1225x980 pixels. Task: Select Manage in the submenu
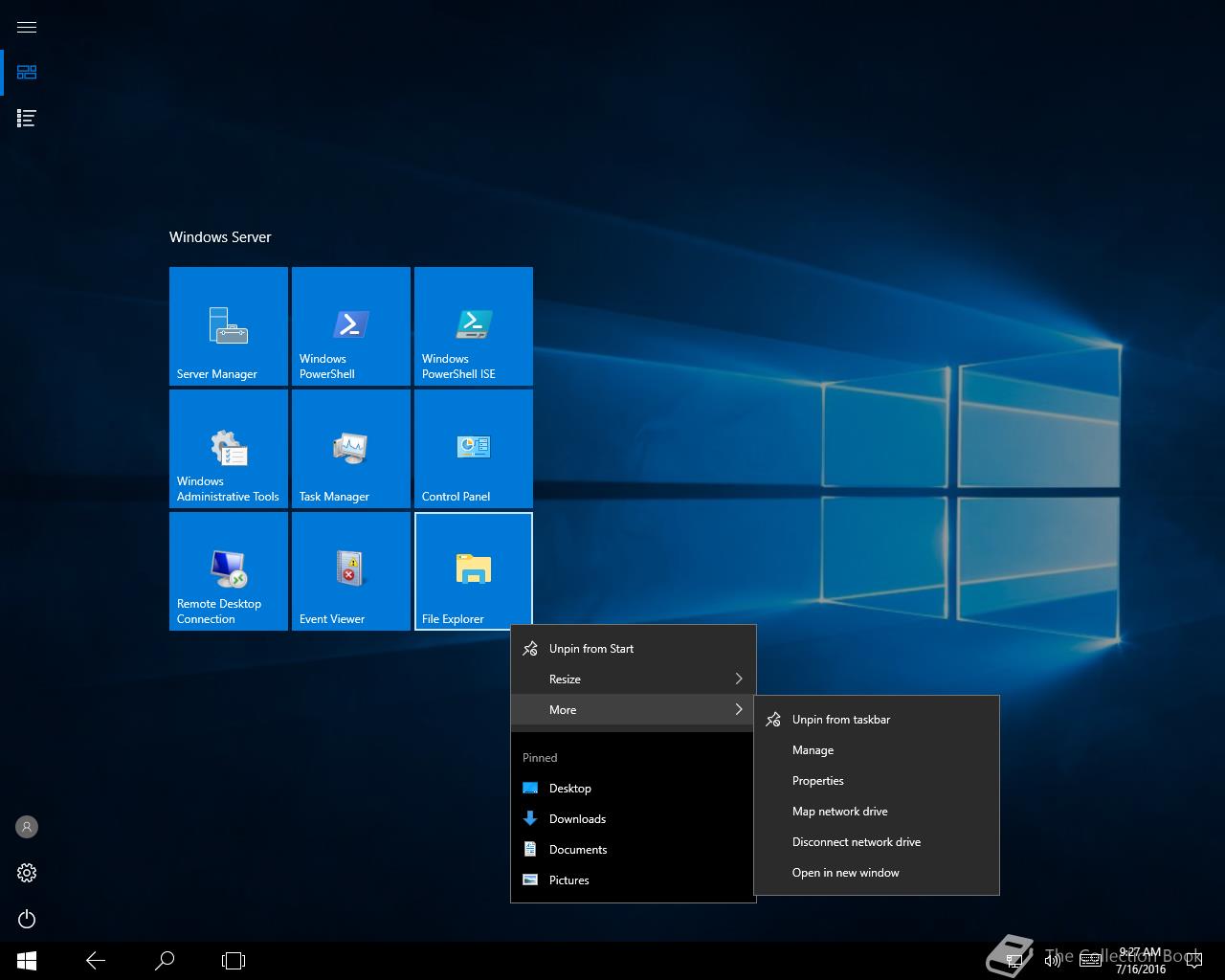coord(877,750)
